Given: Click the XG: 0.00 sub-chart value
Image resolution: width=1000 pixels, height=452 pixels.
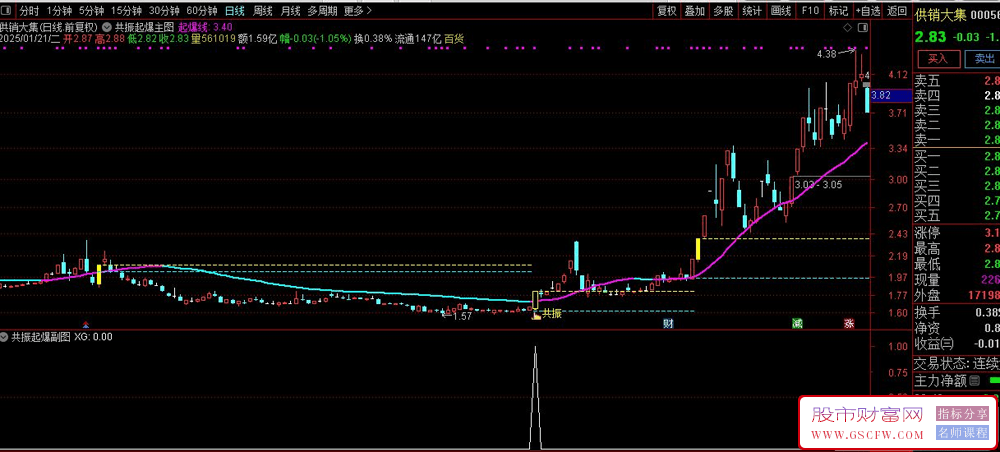Looking at the screenshot, I should coord(93,337).
